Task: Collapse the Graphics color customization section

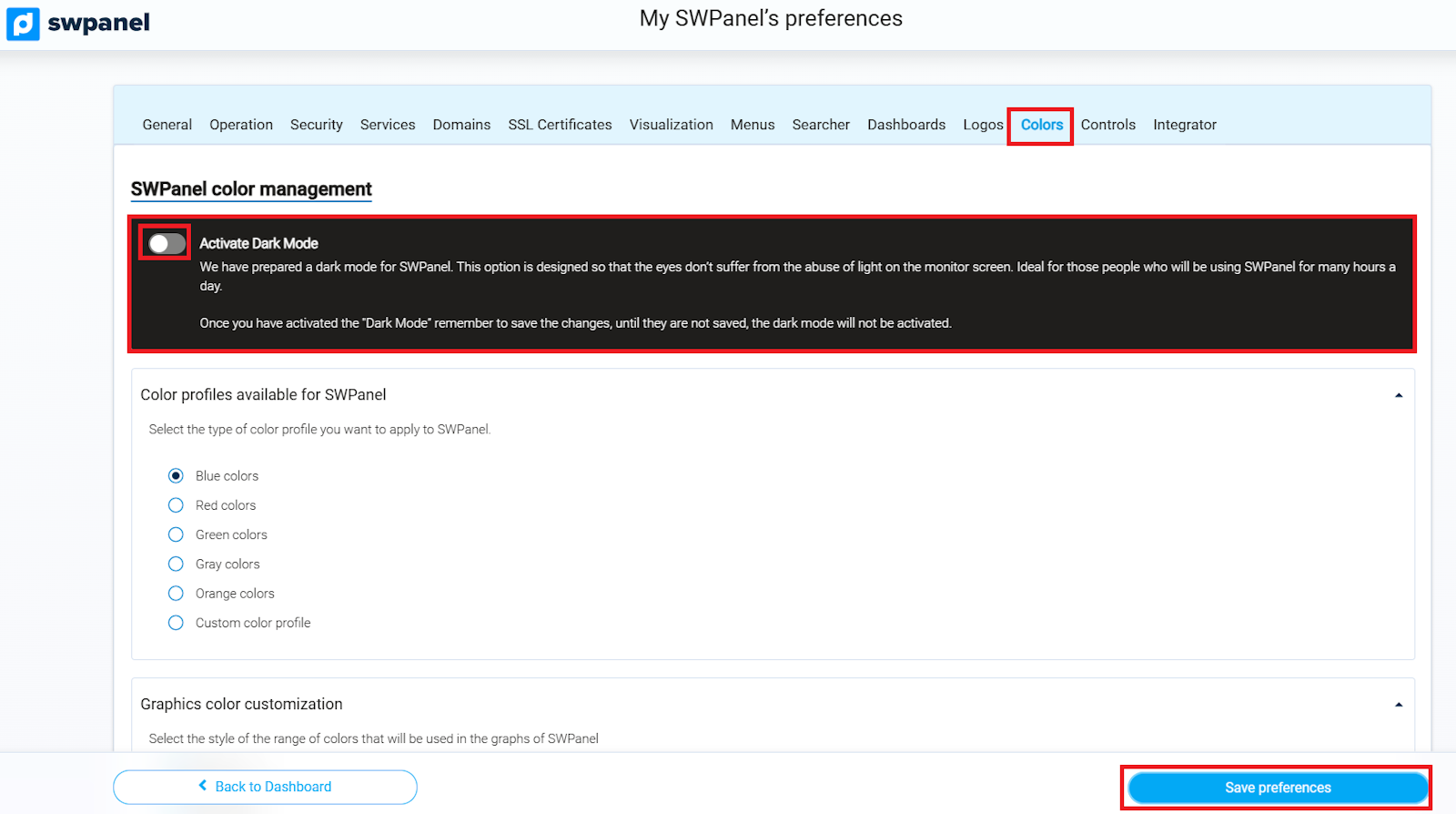Action: [1399, 705]
